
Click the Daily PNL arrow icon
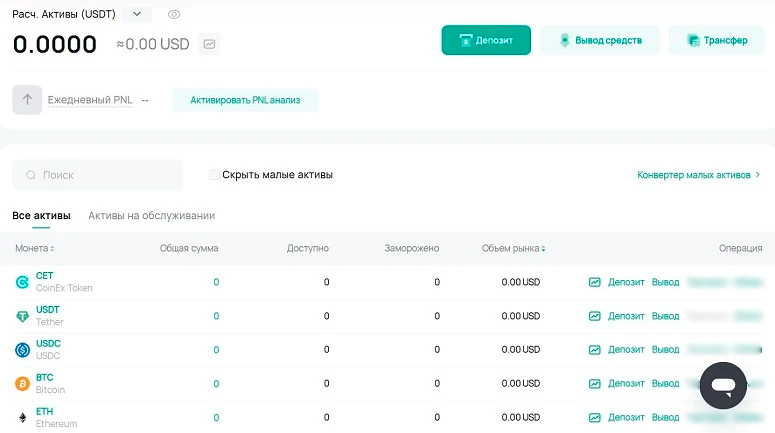click(x=27, y=100)
